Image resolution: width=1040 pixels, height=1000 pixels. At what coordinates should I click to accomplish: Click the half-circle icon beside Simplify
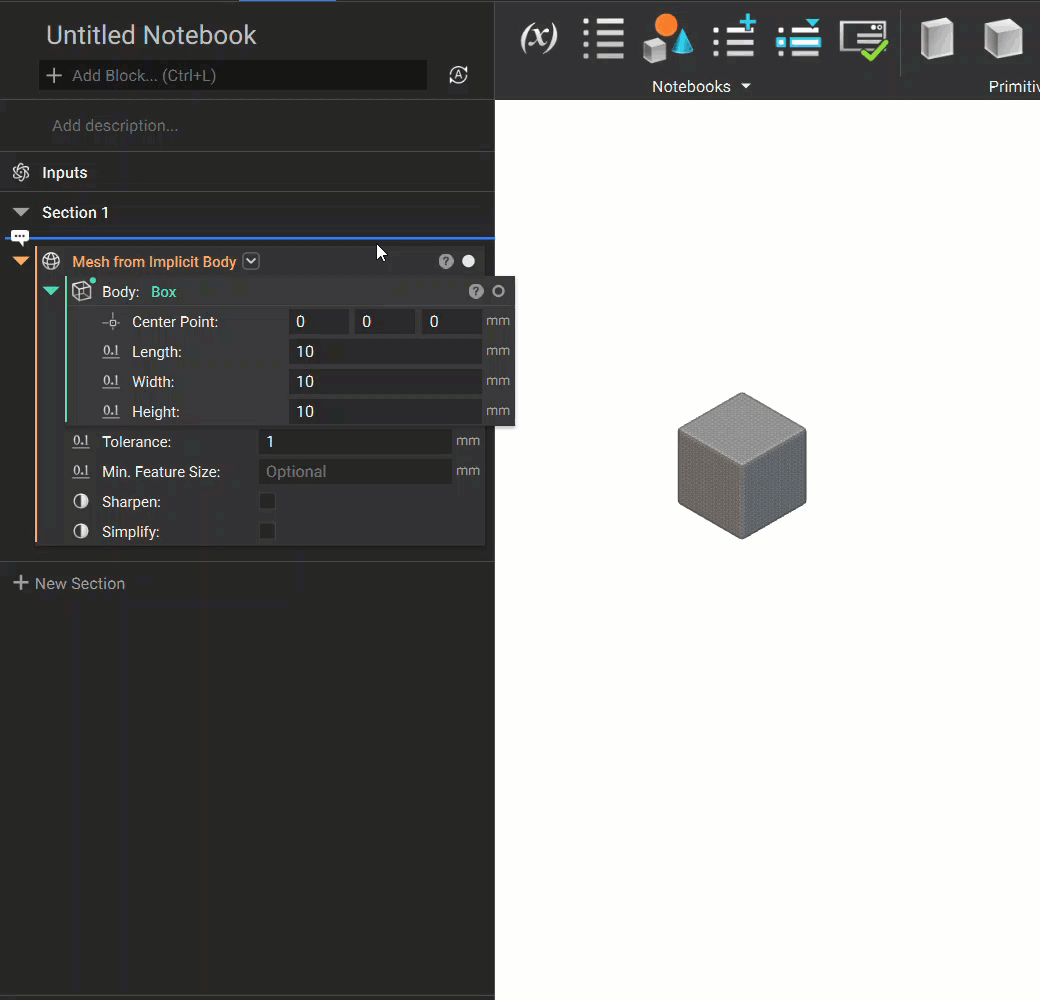pyautogui.click(x=81, y=531)
